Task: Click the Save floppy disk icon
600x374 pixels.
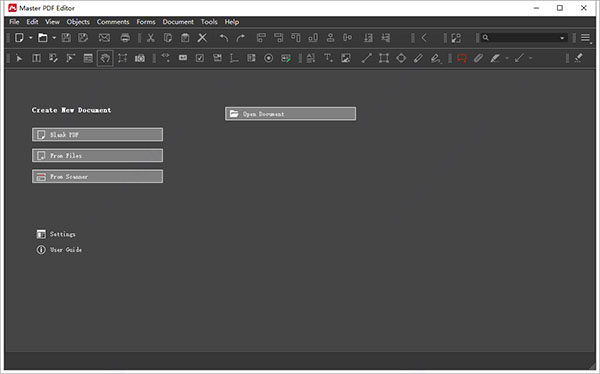Action: coord(66,38)
